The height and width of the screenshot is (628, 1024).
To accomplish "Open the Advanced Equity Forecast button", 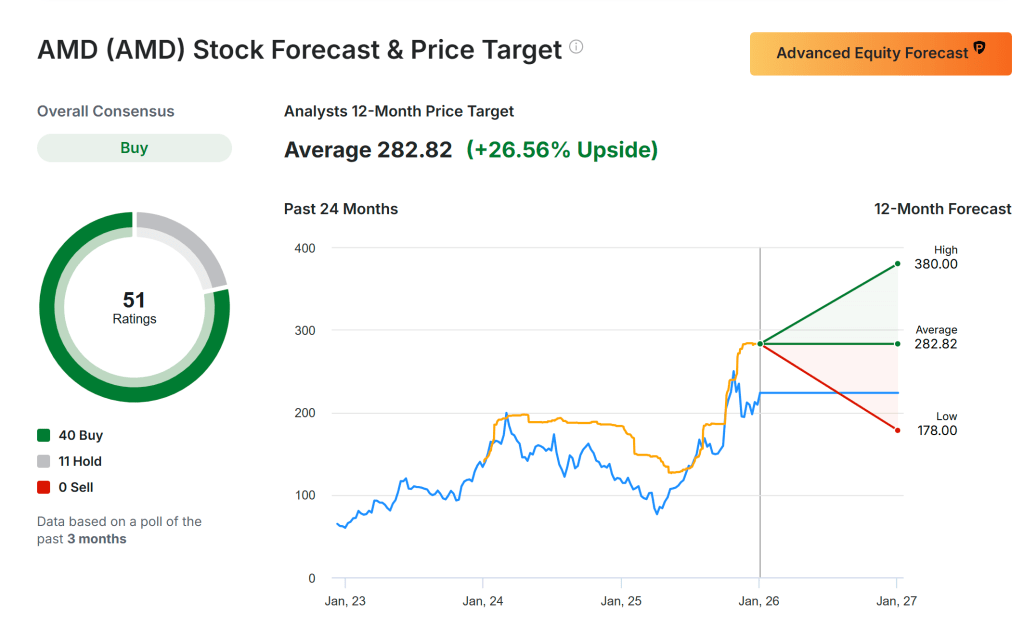I will click(881, 53).
